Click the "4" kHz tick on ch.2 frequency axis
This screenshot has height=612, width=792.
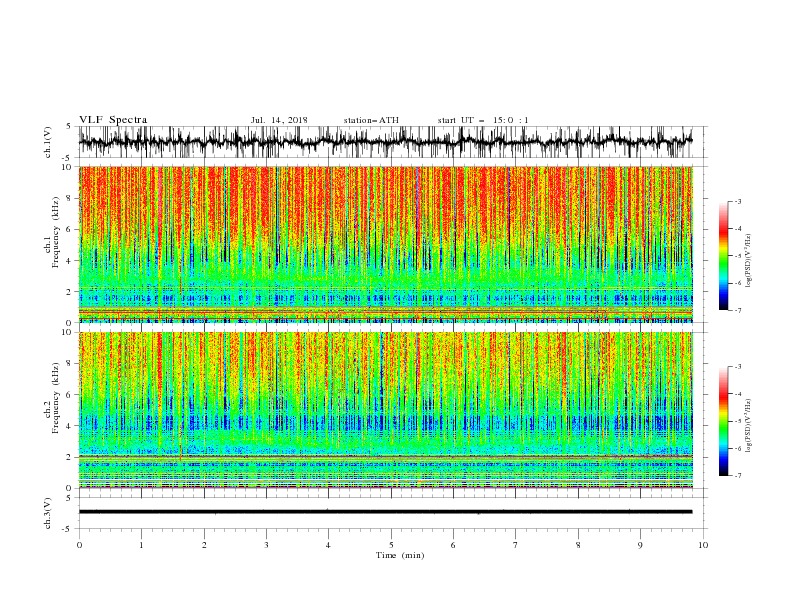click(69, 426)
